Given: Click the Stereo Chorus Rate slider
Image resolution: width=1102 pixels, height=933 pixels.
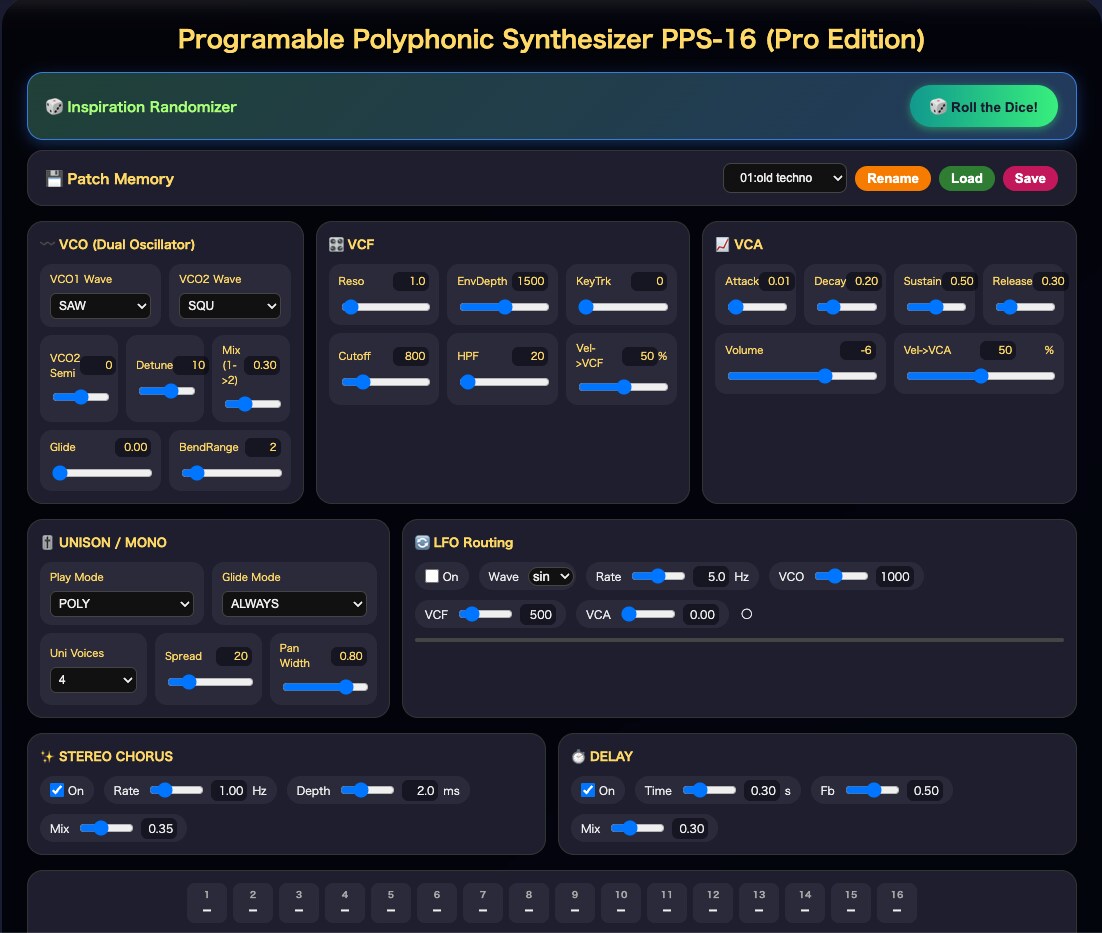Looking at the screenshot, I should 176,790.
